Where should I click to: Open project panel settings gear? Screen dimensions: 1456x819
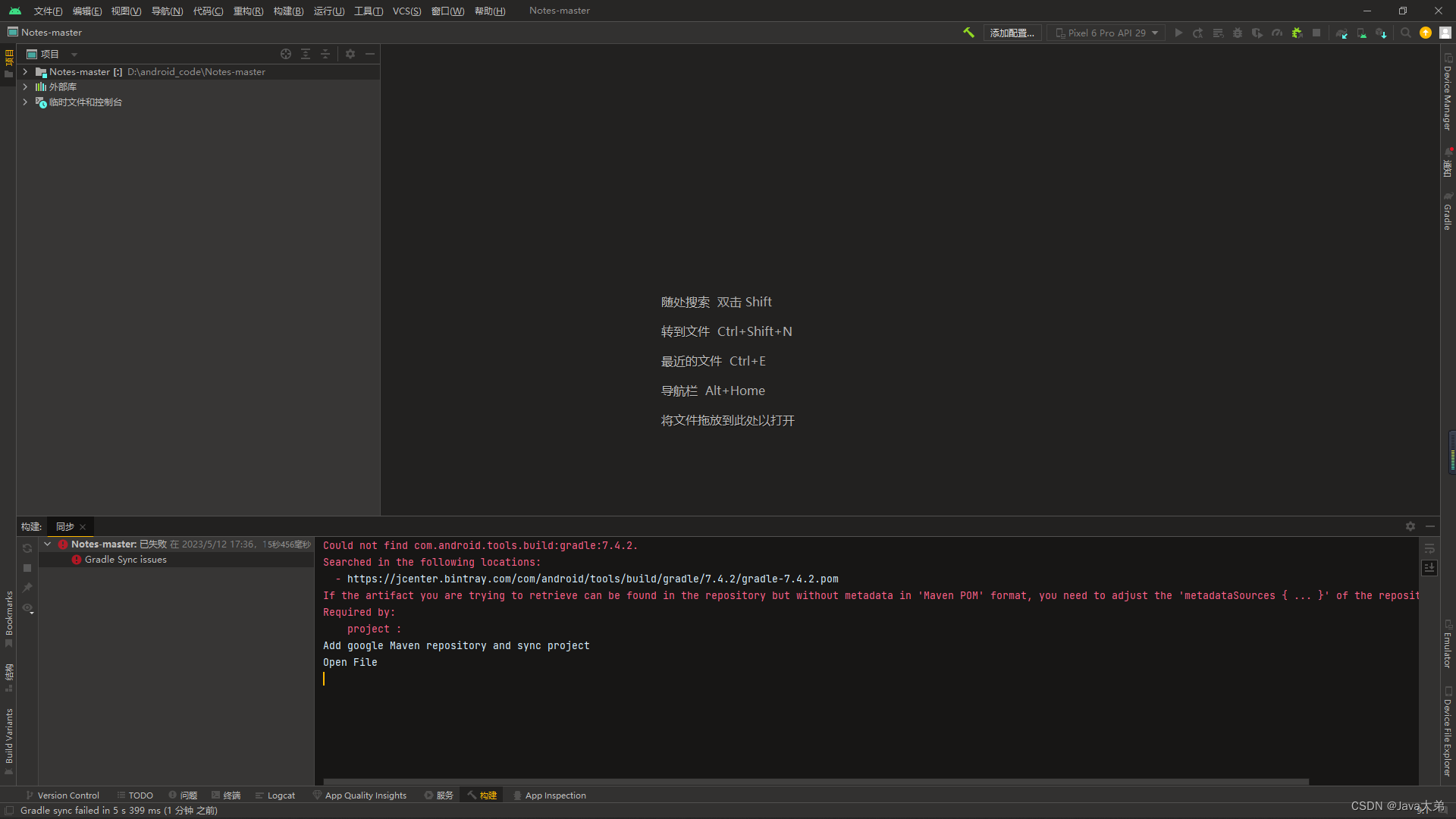pos(350,54)
